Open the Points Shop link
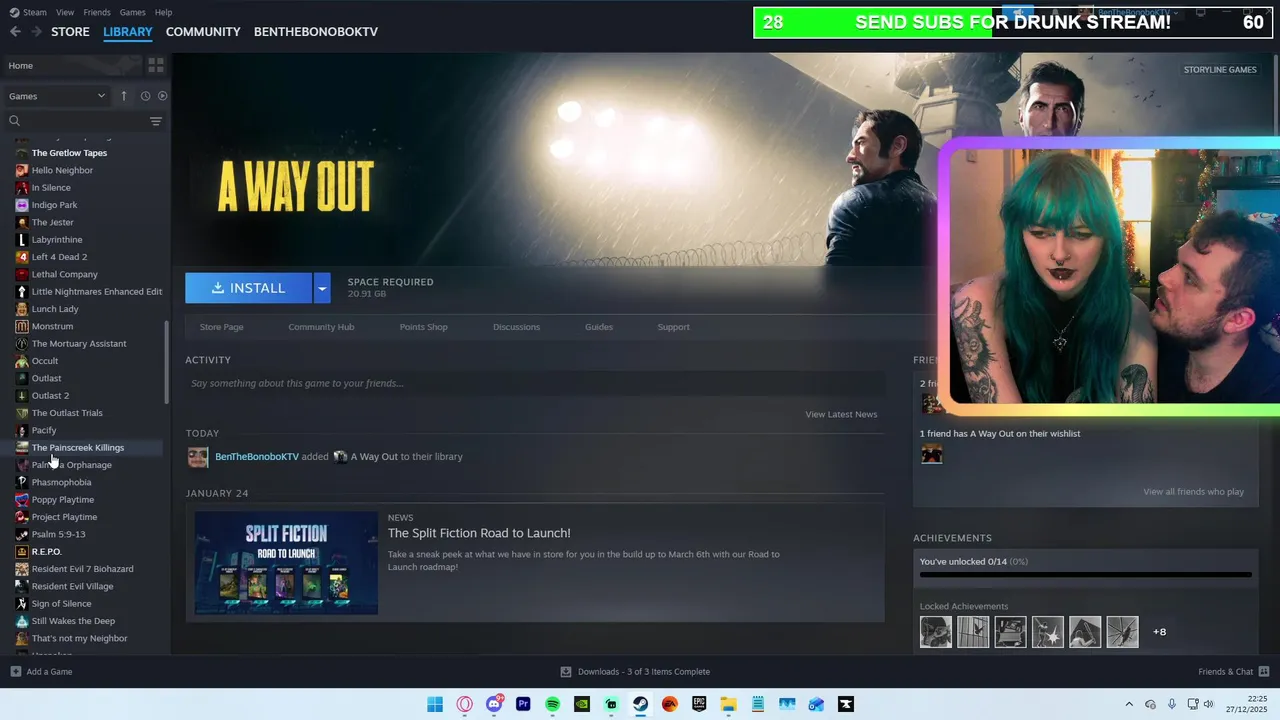The width and height of the screenshot is (1280, 720). [x=423, y=327]
